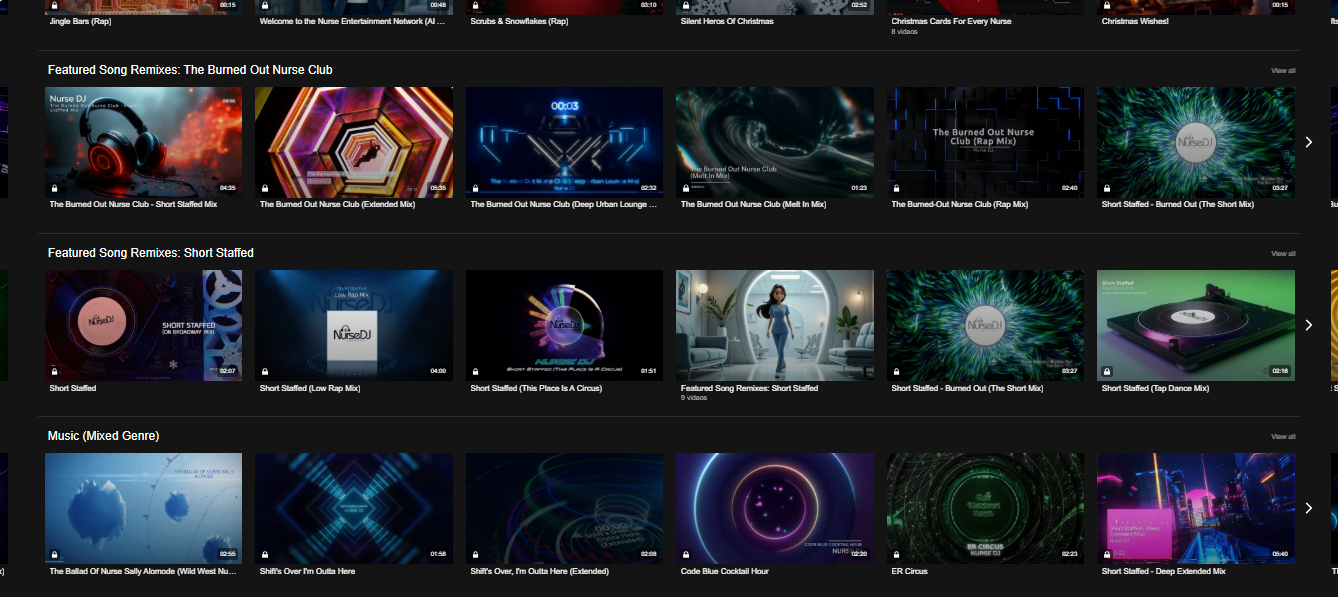The width and height of the screenshot is (1338, 597).
Task: Click lock icon on Burned-Out Nurse Club Rap Mix thumbnail
Action: [x=895, y=188]
